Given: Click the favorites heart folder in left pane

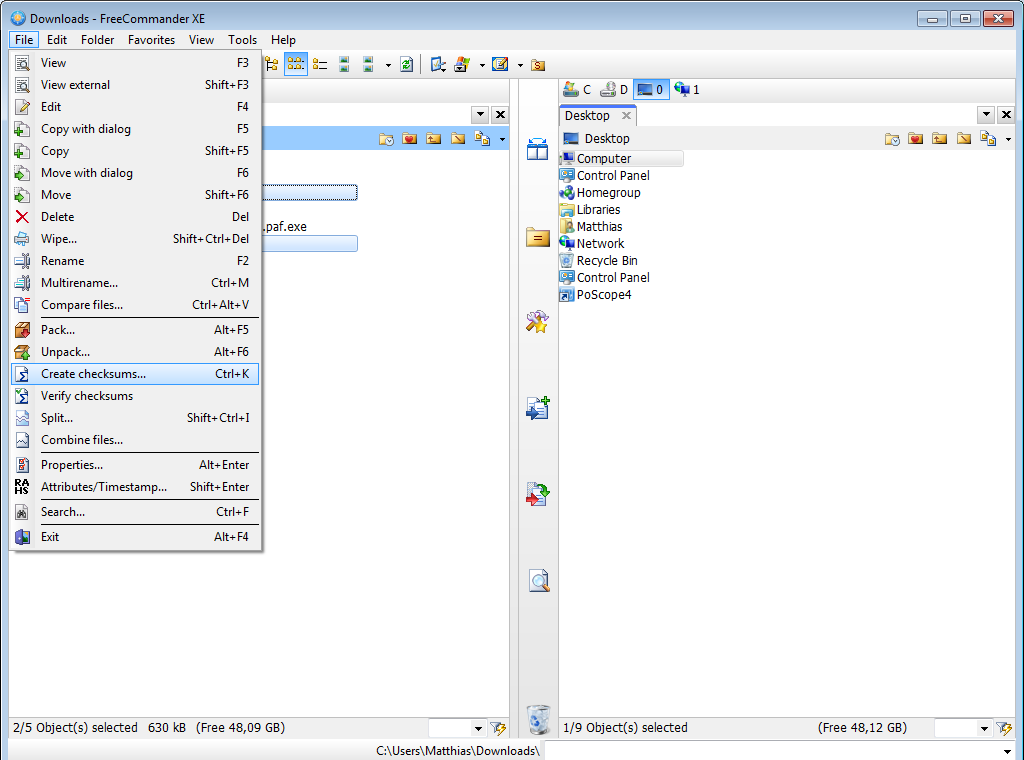Looking at the screenshot, I should 409,139.
